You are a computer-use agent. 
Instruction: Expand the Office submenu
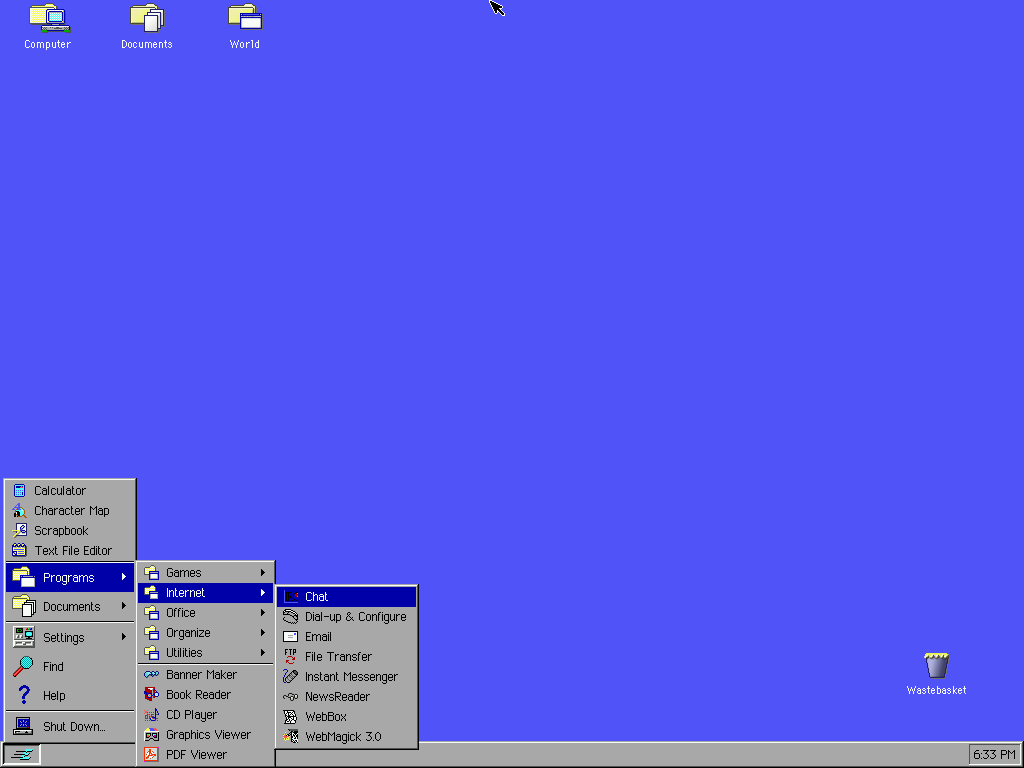click(182, 612)
